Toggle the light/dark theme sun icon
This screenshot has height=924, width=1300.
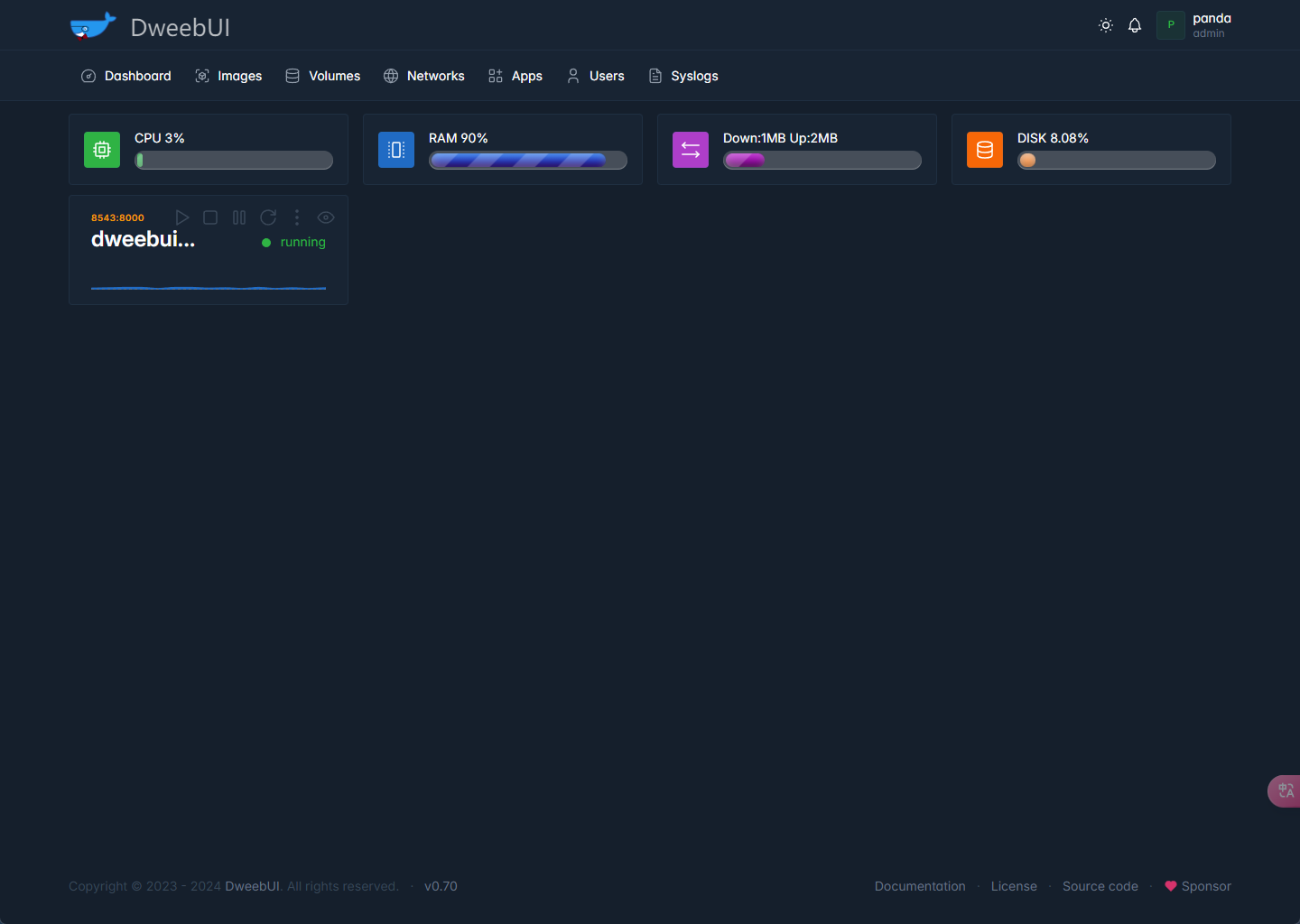[x=1106, y=25]
